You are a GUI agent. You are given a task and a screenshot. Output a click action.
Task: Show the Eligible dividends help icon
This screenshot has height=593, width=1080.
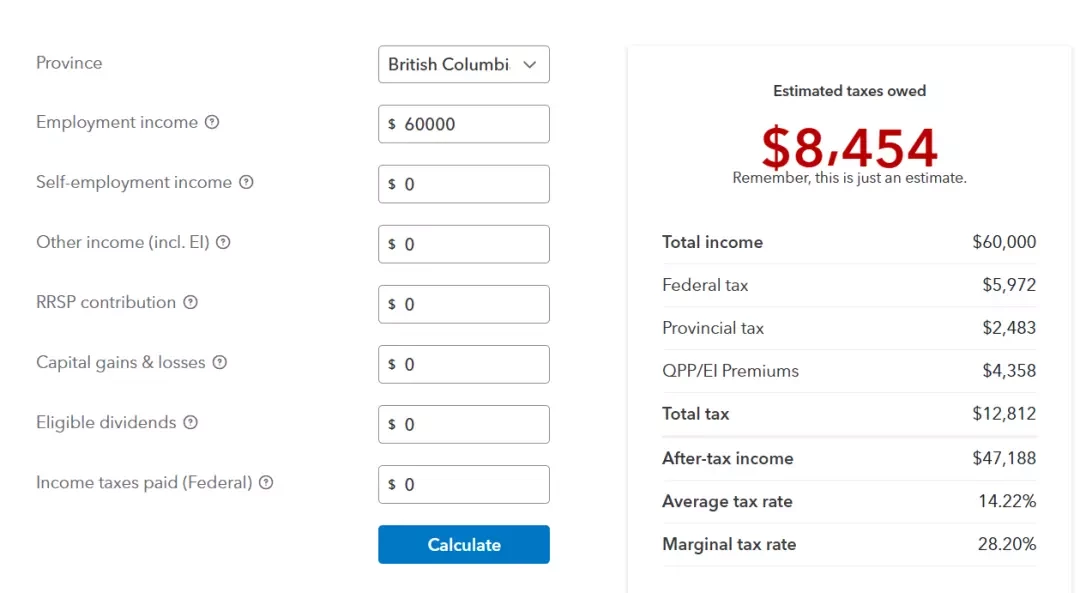191,422
